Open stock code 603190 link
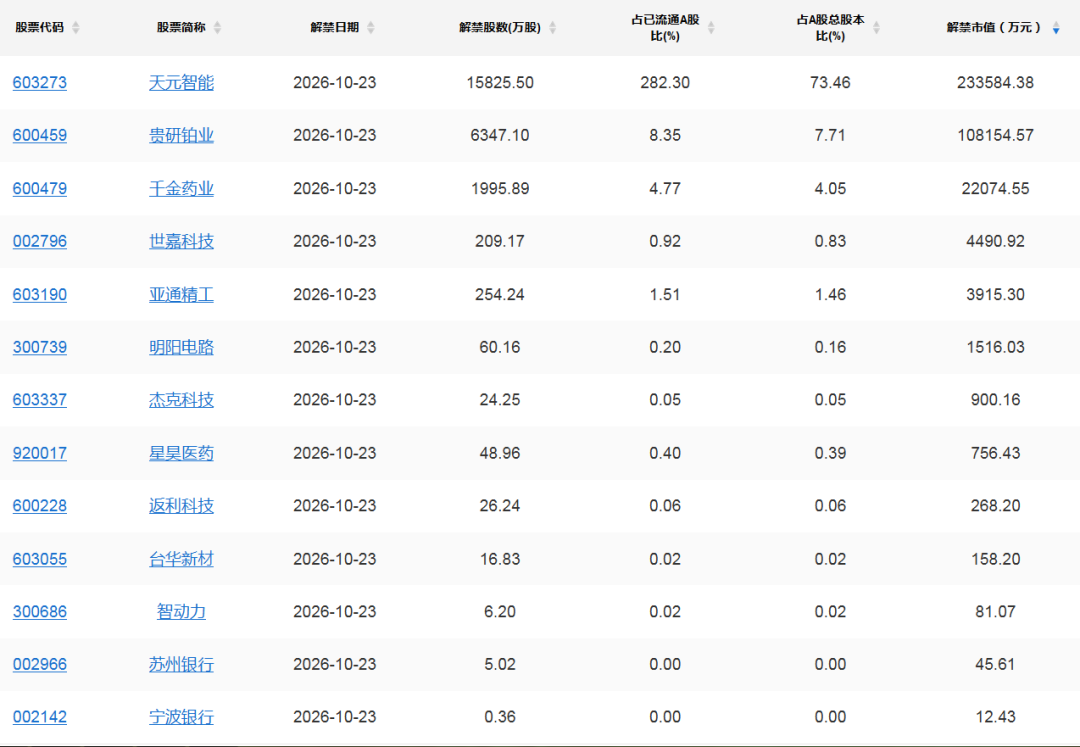 click(x=40, y=295)
